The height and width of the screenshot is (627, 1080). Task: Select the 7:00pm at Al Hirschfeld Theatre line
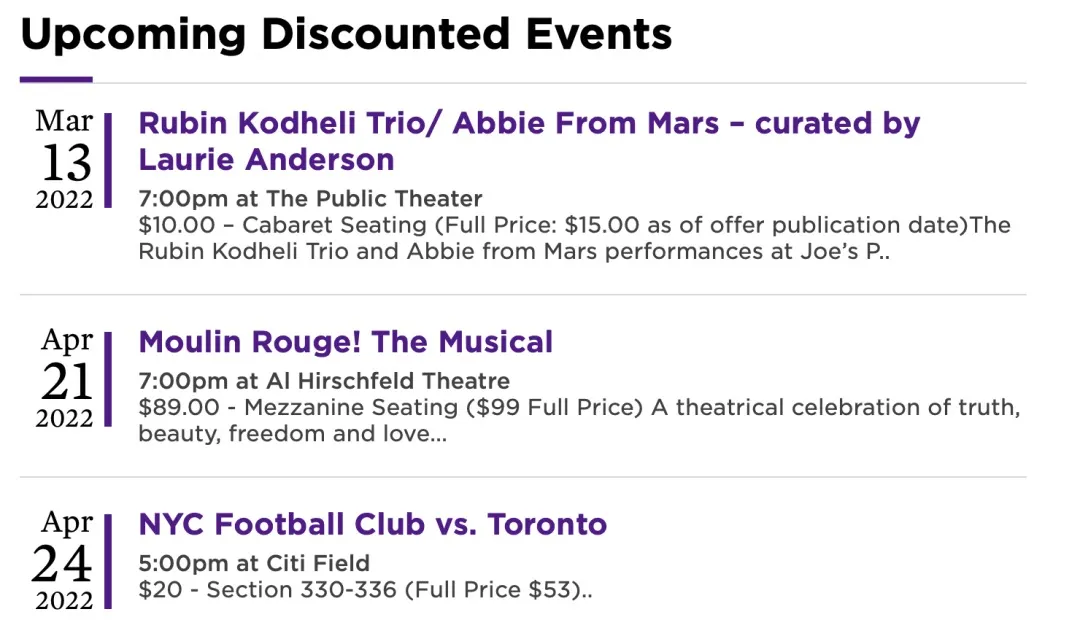coord(324,381)
